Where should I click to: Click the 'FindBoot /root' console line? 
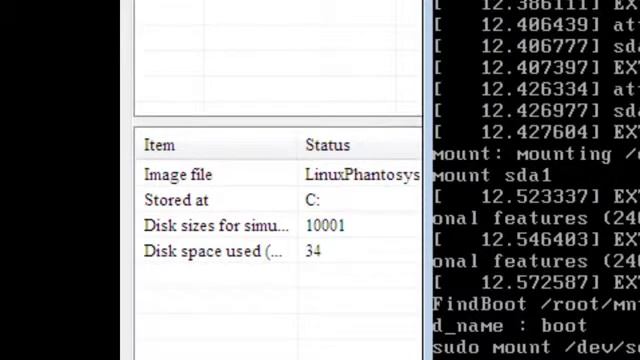(536, 304)
